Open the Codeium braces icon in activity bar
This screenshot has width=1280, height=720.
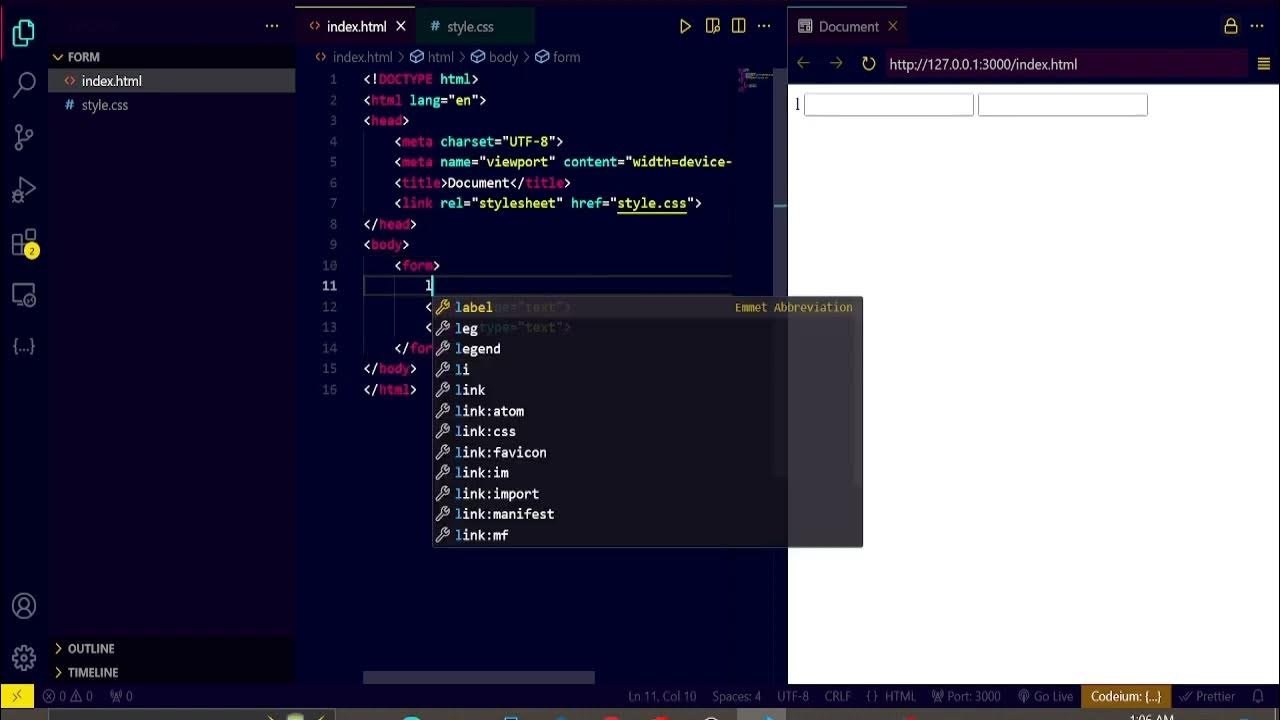tap(24, 346)
